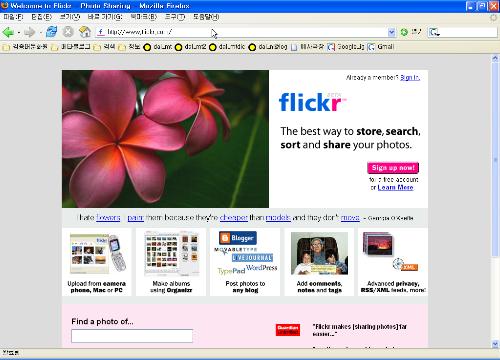
Task: Click the Blogger logo
Action: (238, 238)
